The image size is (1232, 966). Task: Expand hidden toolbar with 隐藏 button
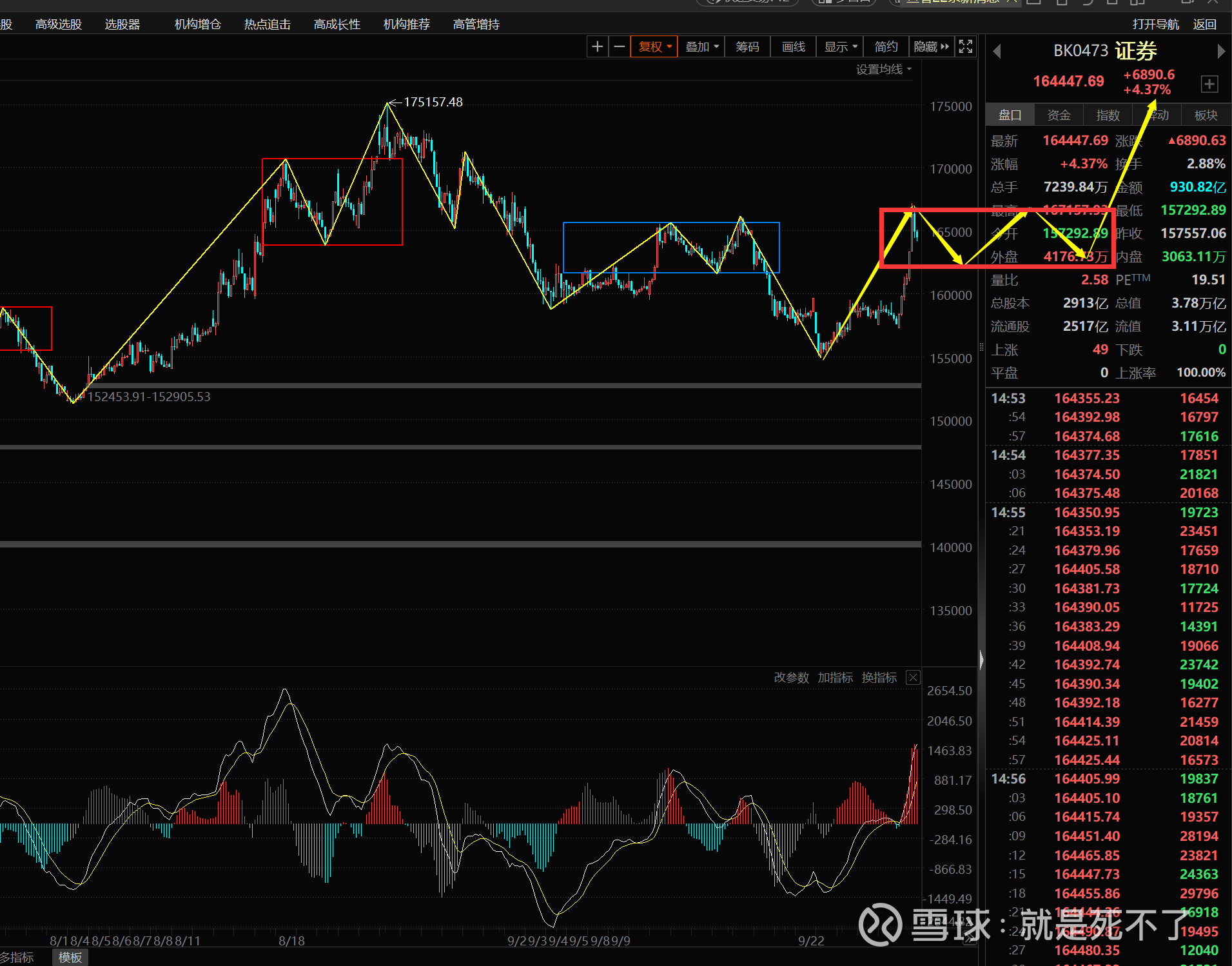pos(931,46)
